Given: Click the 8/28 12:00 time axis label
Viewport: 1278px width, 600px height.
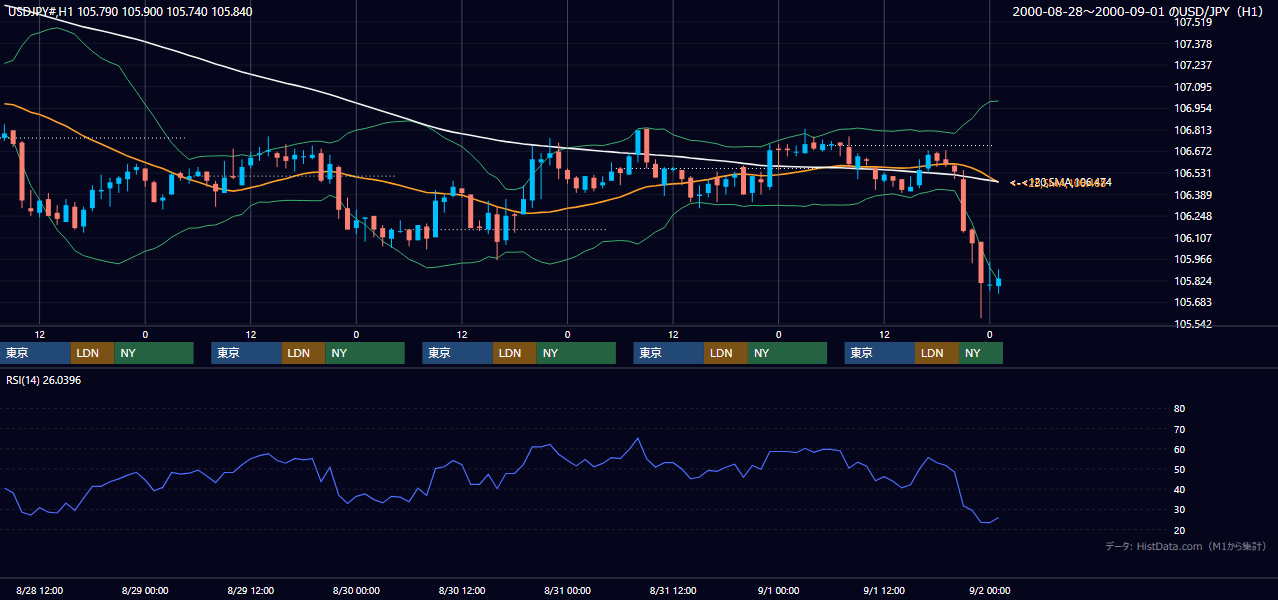Looking at the screenshot, I should click(x=40, y=590).
